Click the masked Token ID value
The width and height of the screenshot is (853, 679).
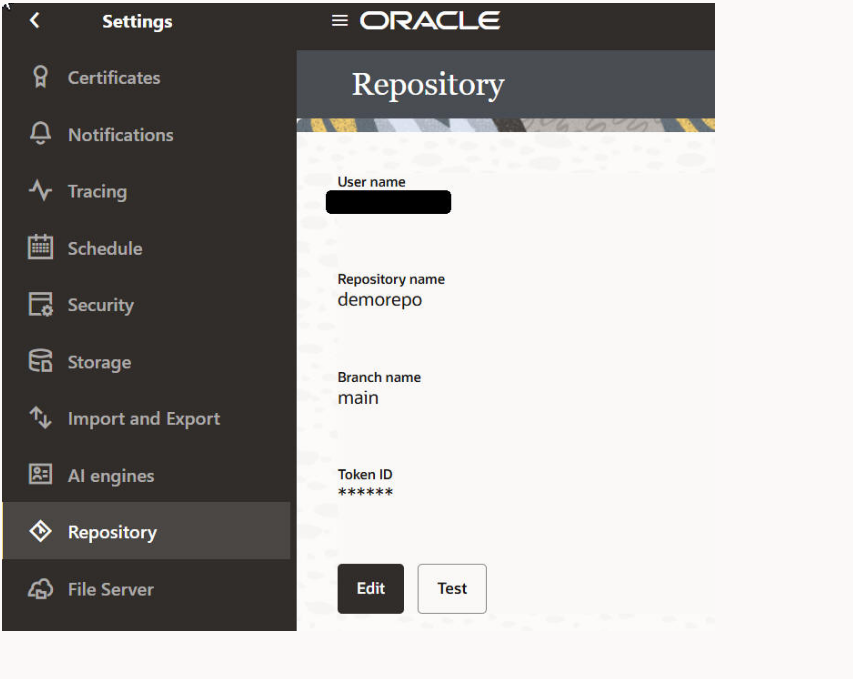pos(365,491)
